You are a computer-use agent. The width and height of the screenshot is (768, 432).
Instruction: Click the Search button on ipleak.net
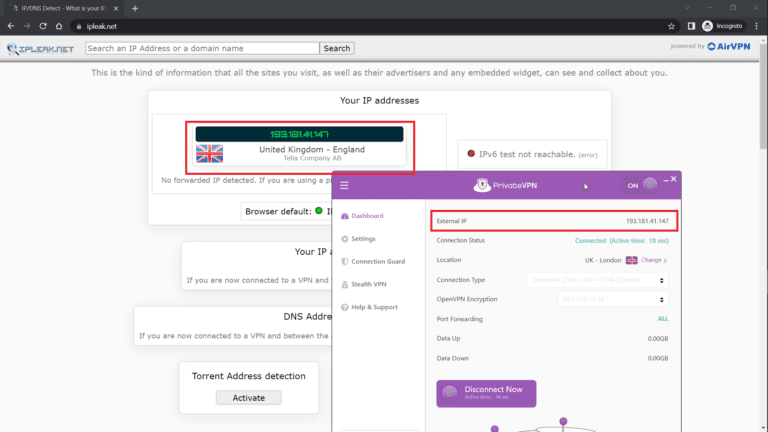point(337,48)
